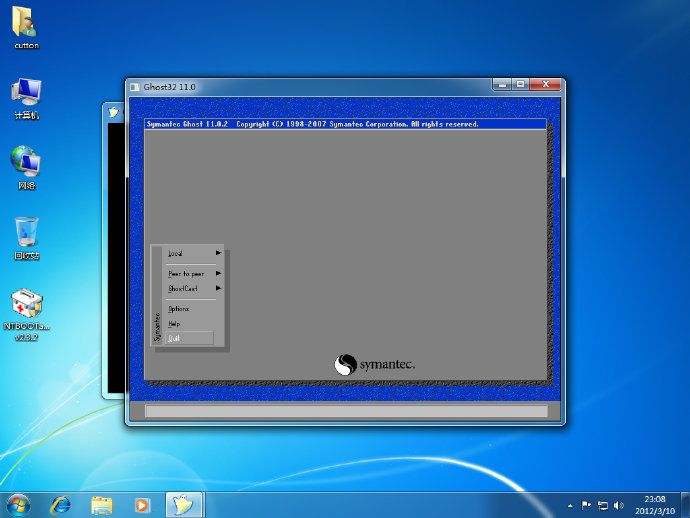Expand the Local submenu arrow
690x518 pixels.
[x=218, y=253]
